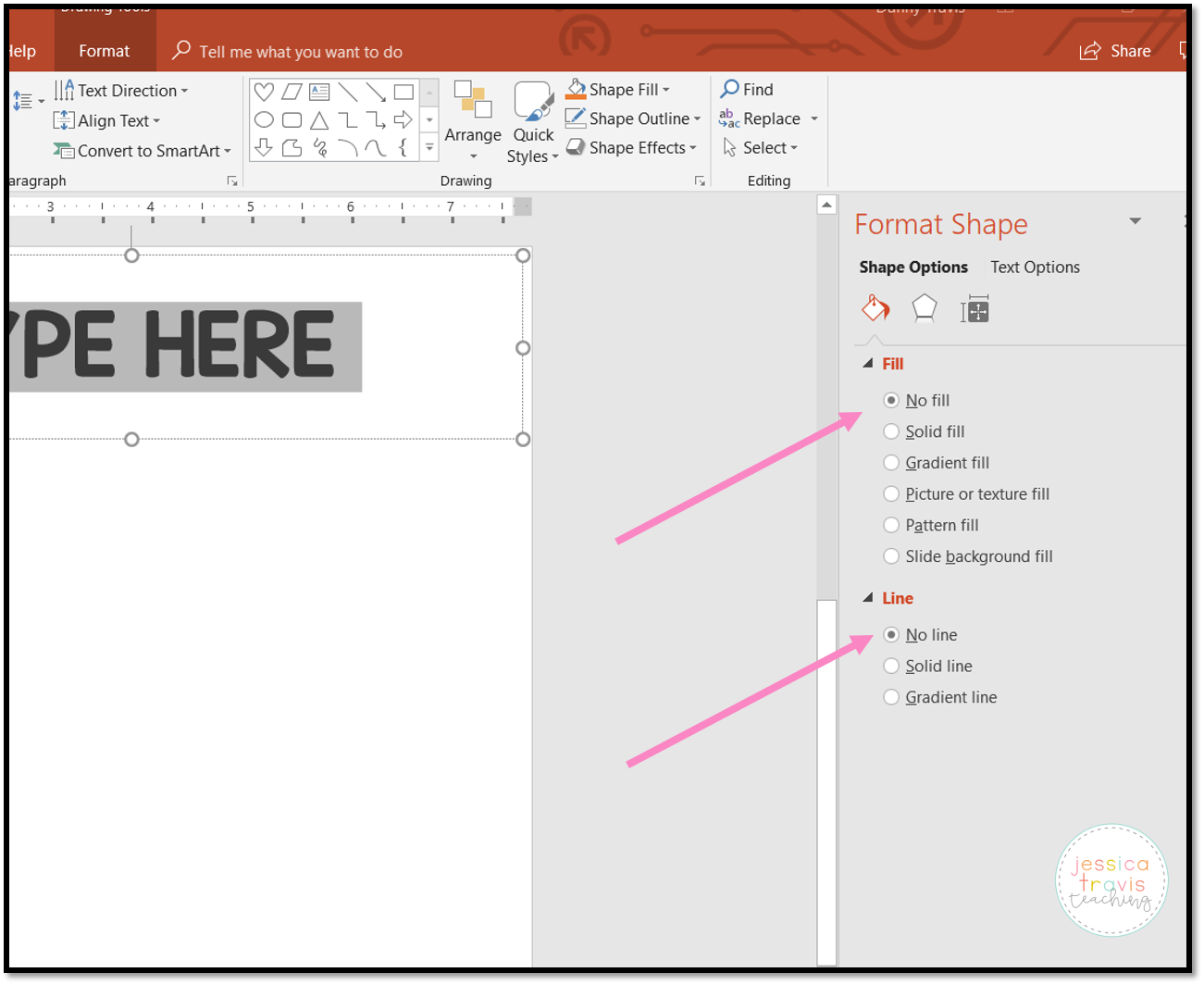Switch to the Shape Options tab
Image resolution: width=1204 pixels, height=985 pixels.
[x=913, y=267]
